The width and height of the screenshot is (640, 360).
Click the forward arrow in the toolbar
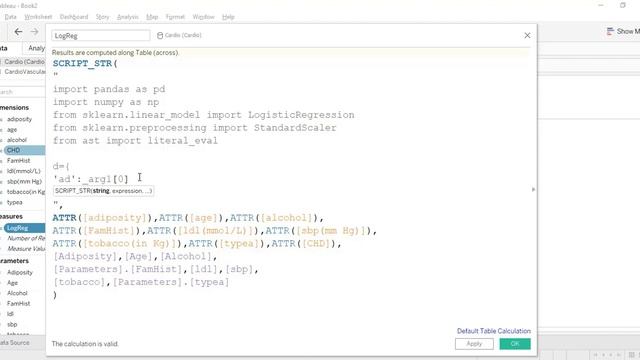click(35, 31)
